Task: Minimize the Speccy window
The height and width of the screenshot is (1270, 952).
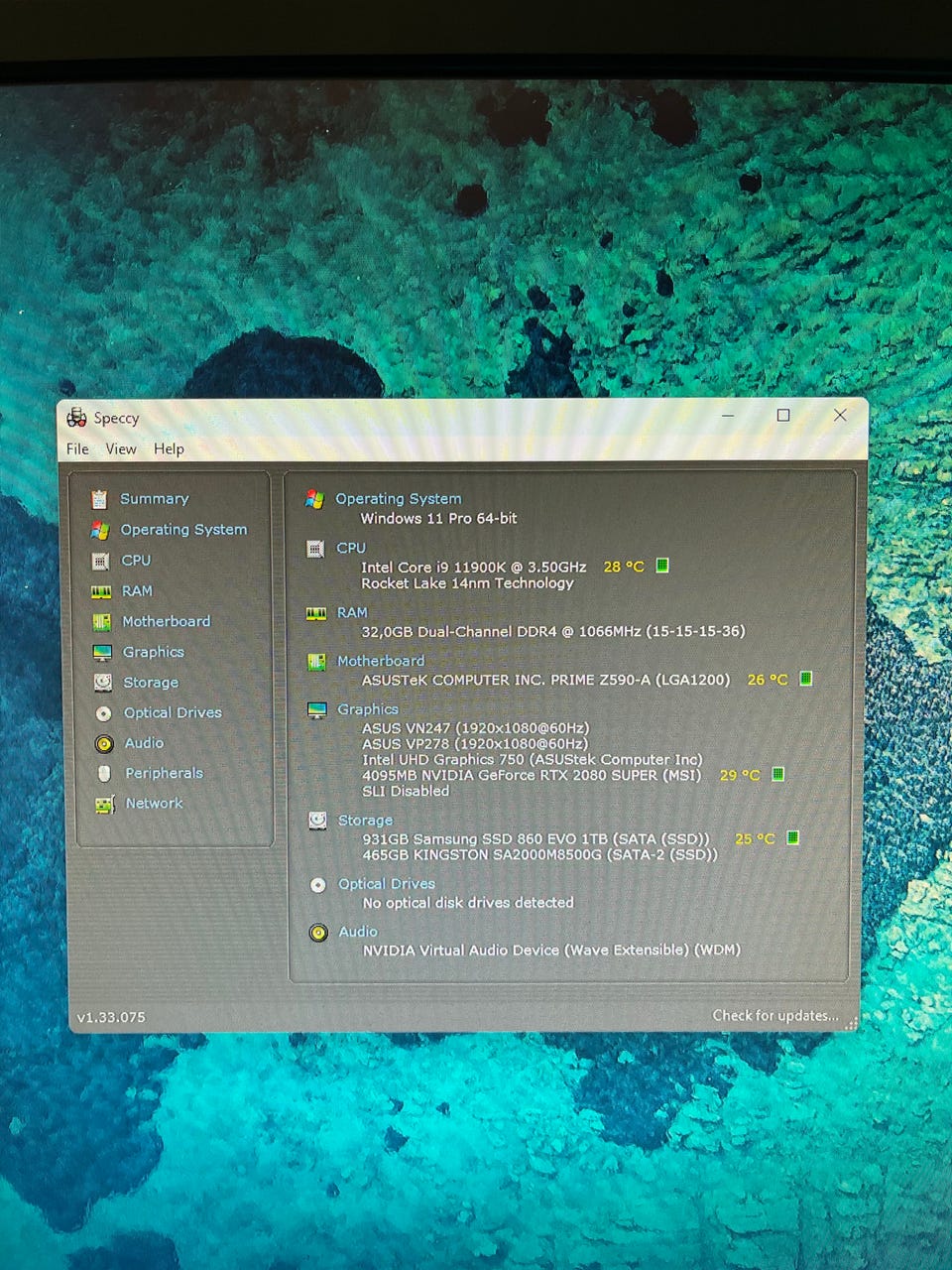Action: pos(728,416)
